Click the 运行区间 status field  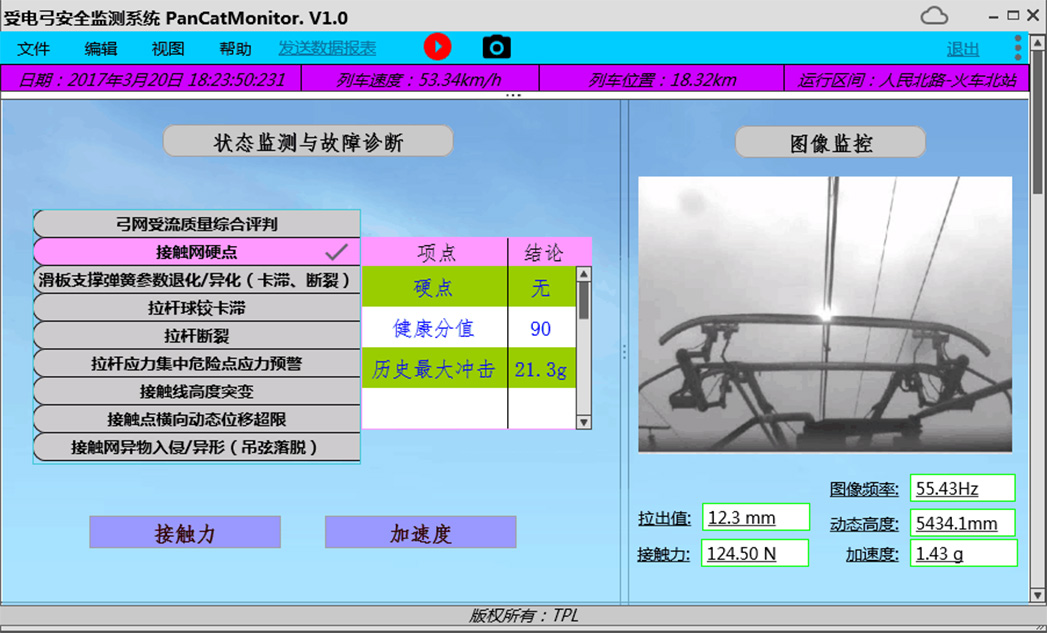click(907, 80)
